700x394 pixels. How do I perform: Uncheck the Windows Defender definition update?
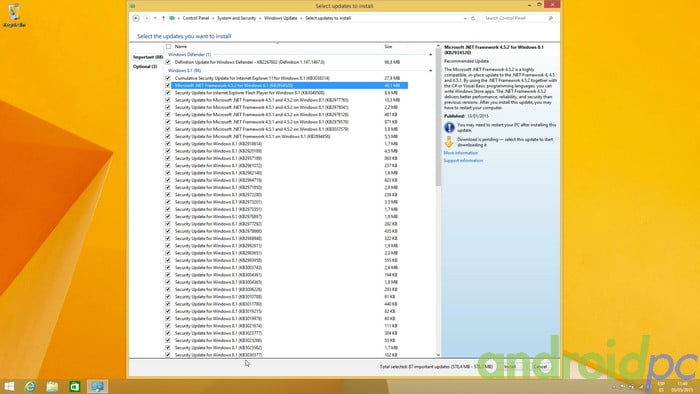168,62
